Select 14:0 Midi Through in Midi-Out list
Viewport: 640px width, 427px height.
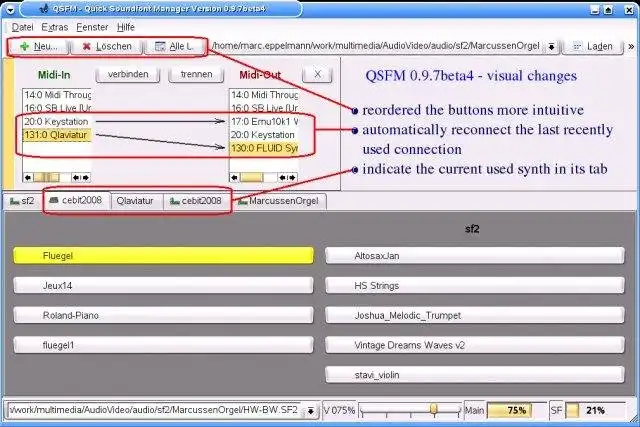[264, 95]
